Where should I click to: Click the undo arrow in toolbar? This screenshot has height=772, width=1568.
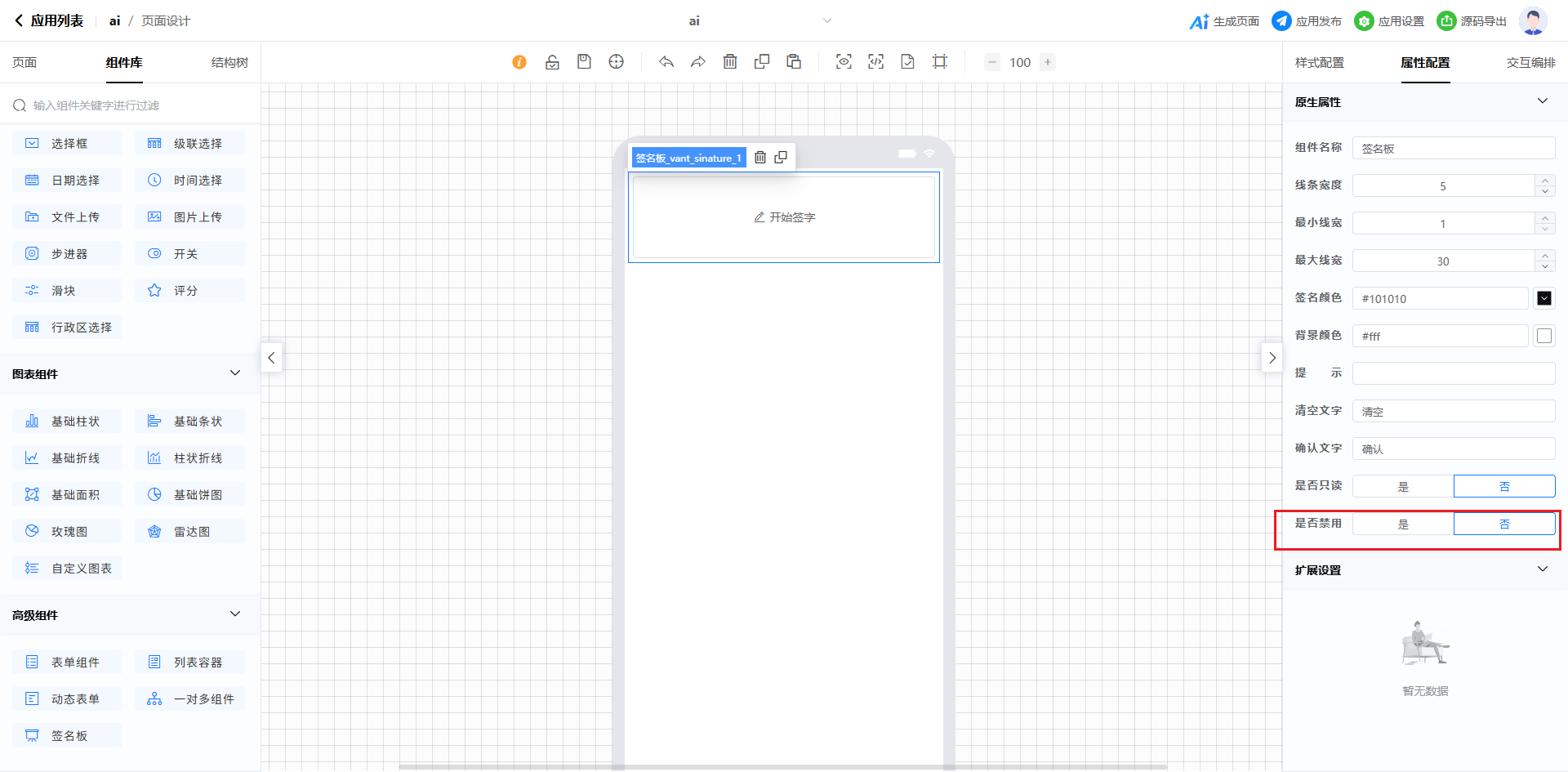[x=666, y=62]
